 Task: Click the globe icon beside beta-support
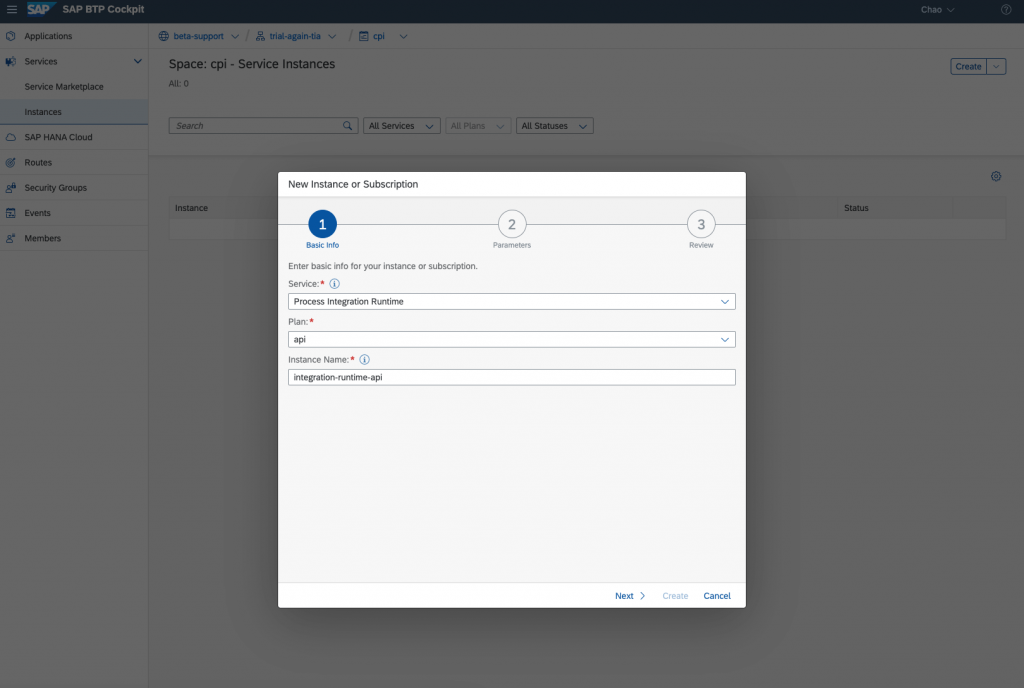pos(164,36)
